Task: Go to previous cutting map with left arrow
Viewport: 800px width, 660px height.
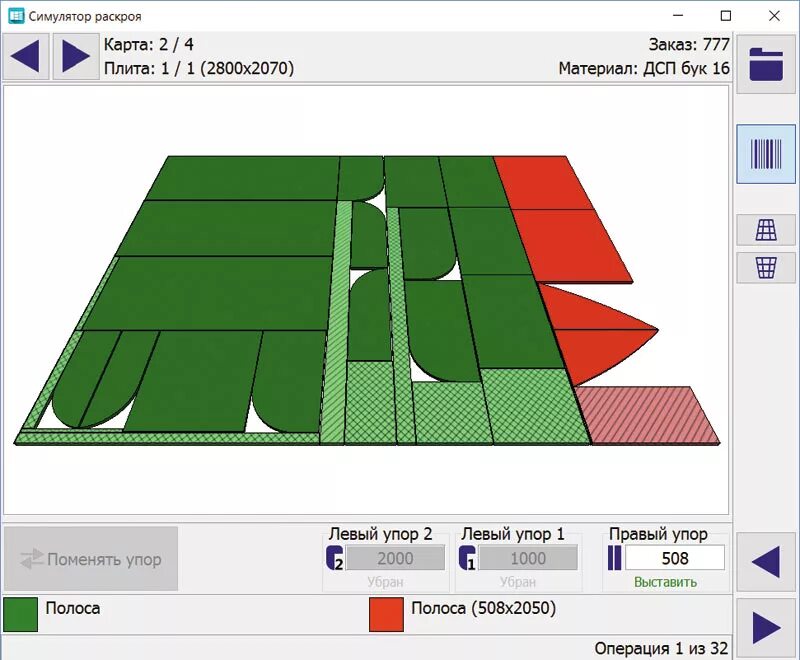Action: (26, 56)
